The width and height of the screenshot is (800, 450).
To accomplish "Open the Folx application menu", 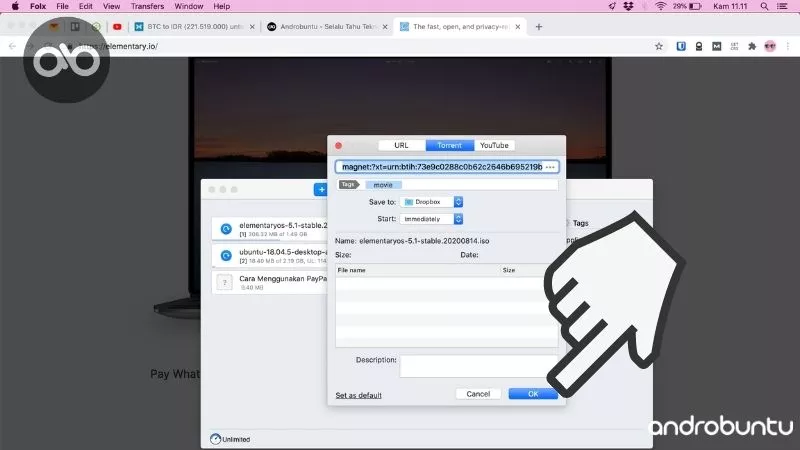I will (38, 6).
